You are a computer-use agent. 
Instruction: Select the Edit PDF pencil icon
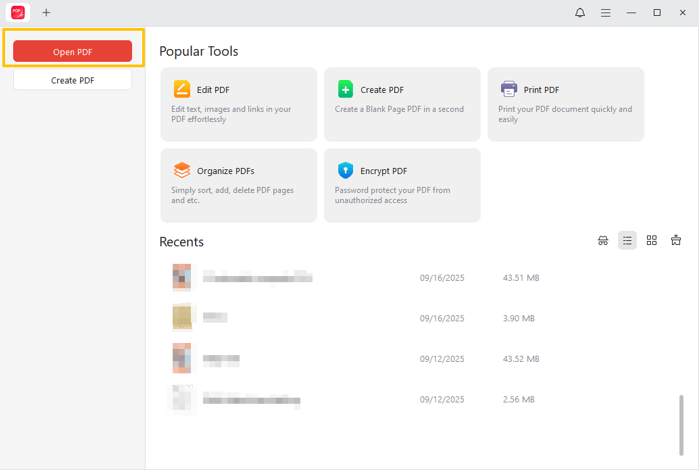[182, 89]
